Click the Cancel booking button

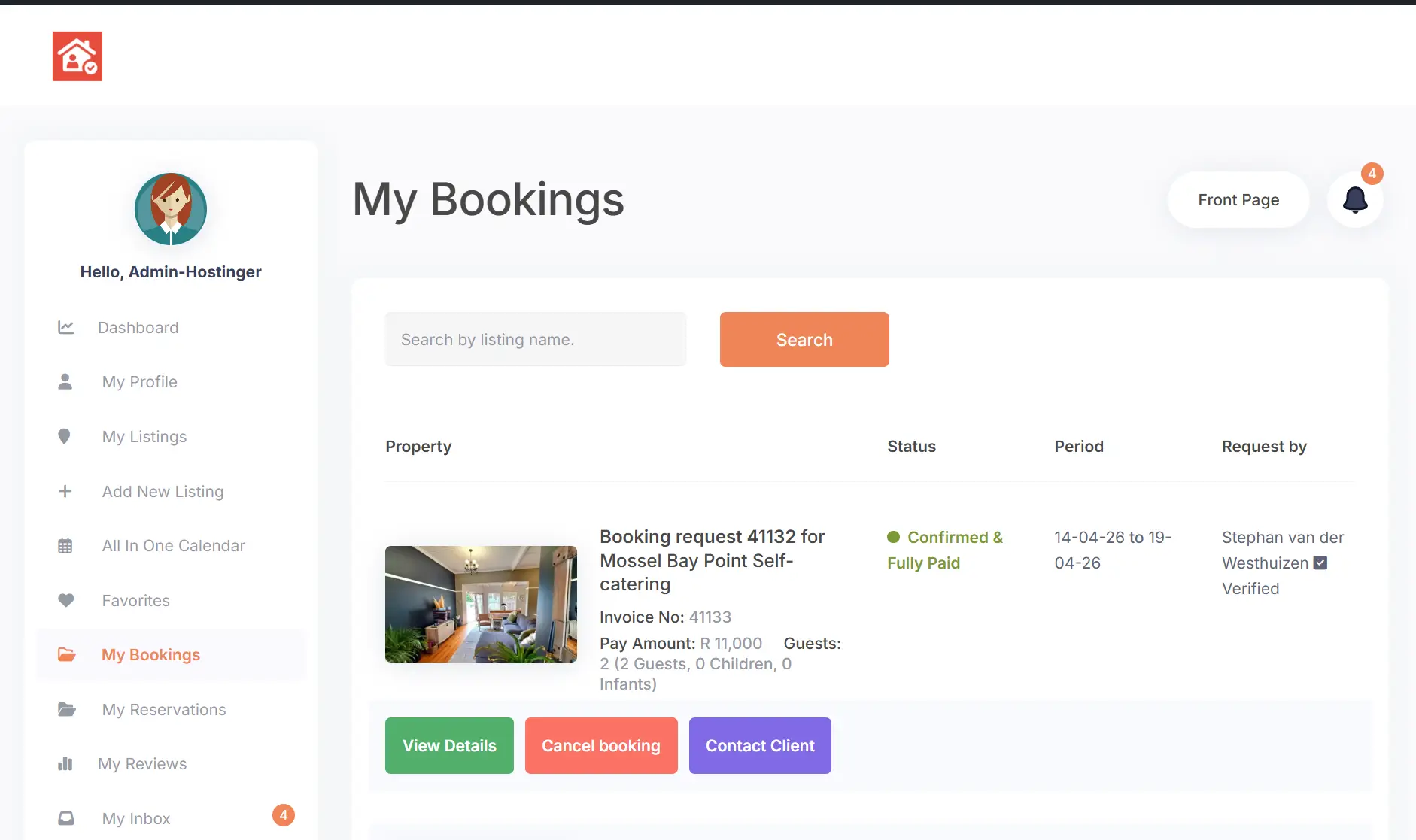(601, 745)
